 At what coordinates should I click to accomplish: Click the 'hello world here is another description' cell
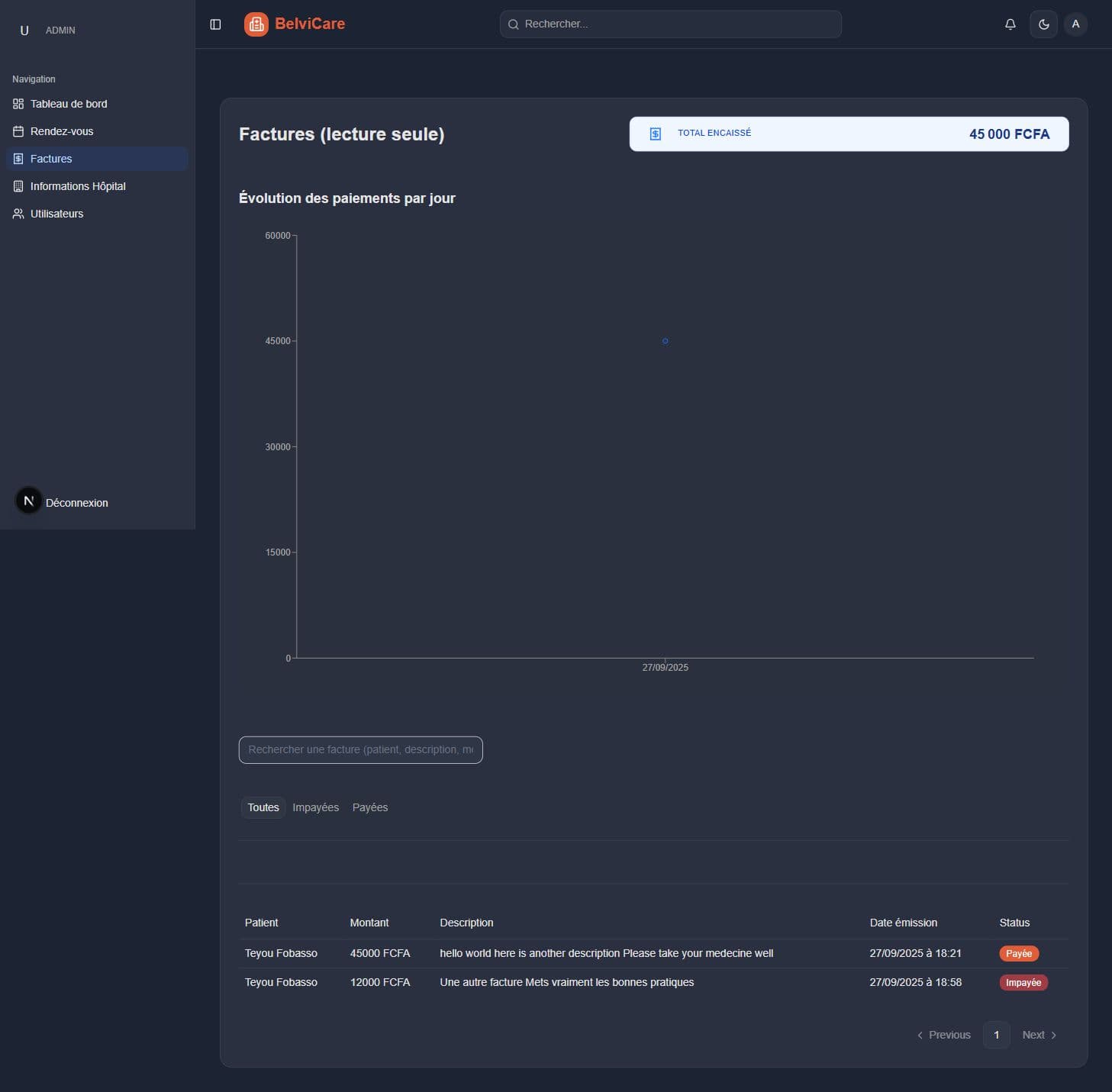(x=607, y=953)
